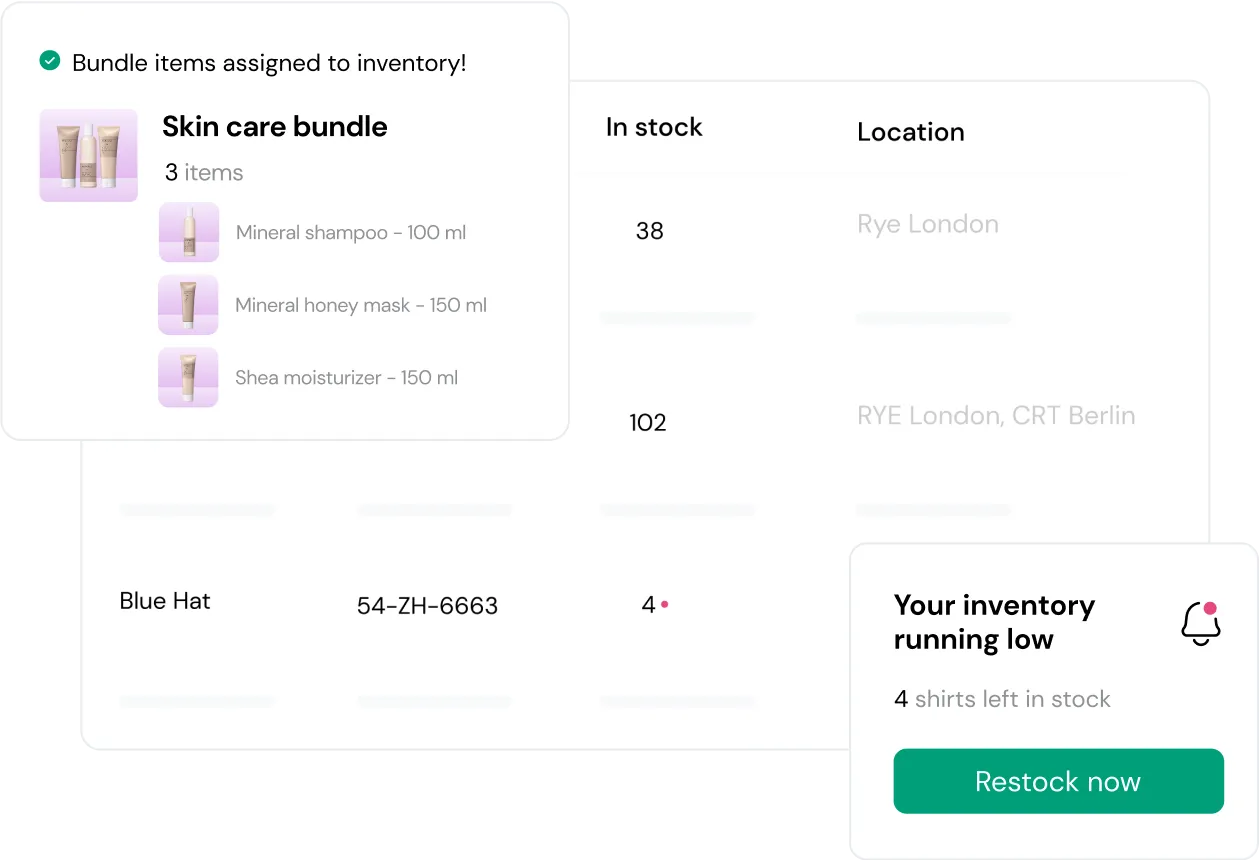Select the Rye London location cell

[927, 224]
